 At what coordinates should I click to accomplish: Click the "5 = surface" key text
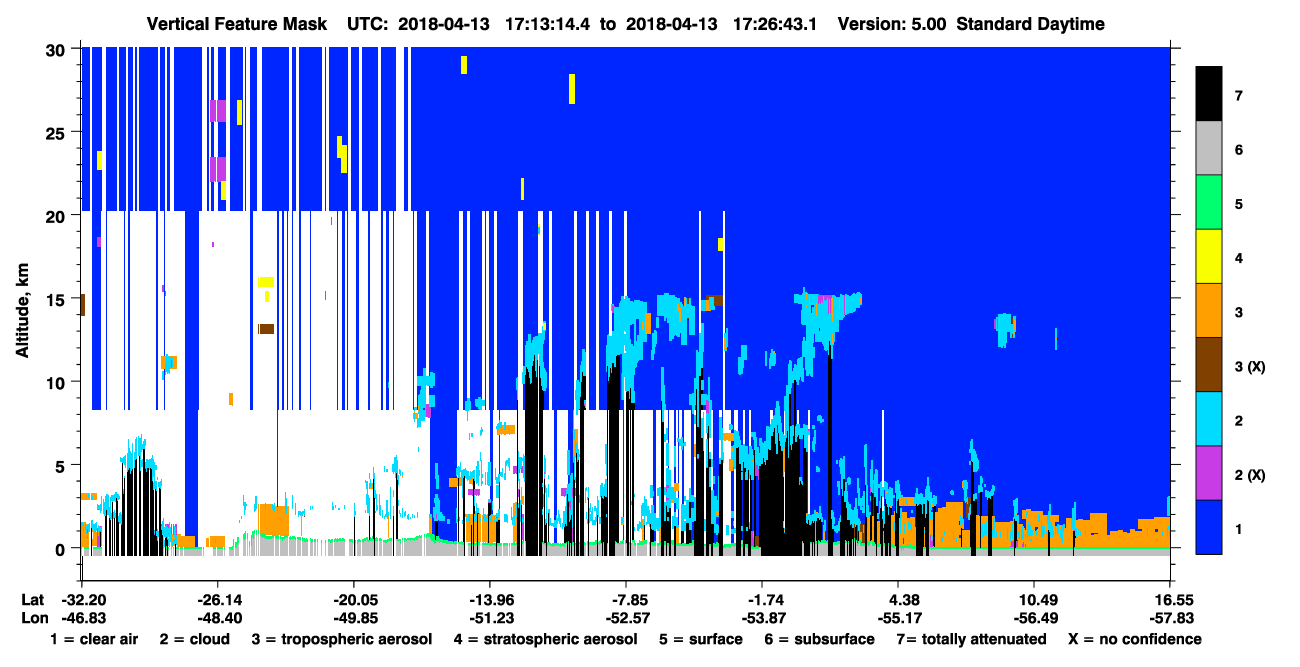pyautogui.click(x=701, y=639)
